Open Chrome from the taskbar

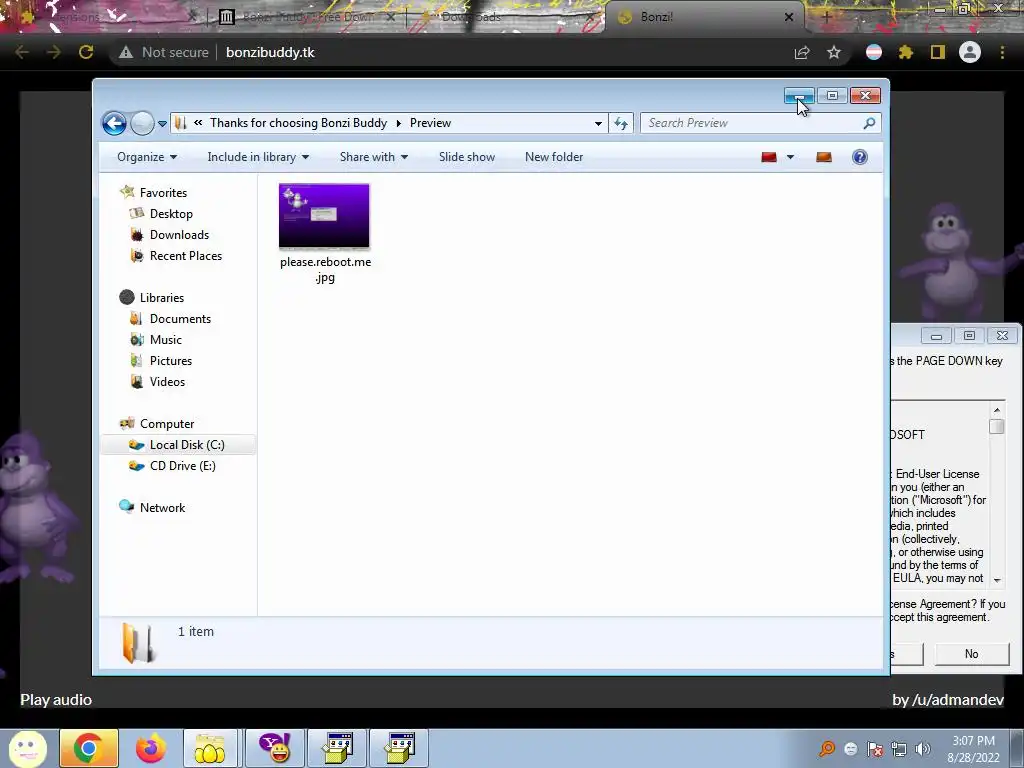pyautogui.click(x=89, y=748)
